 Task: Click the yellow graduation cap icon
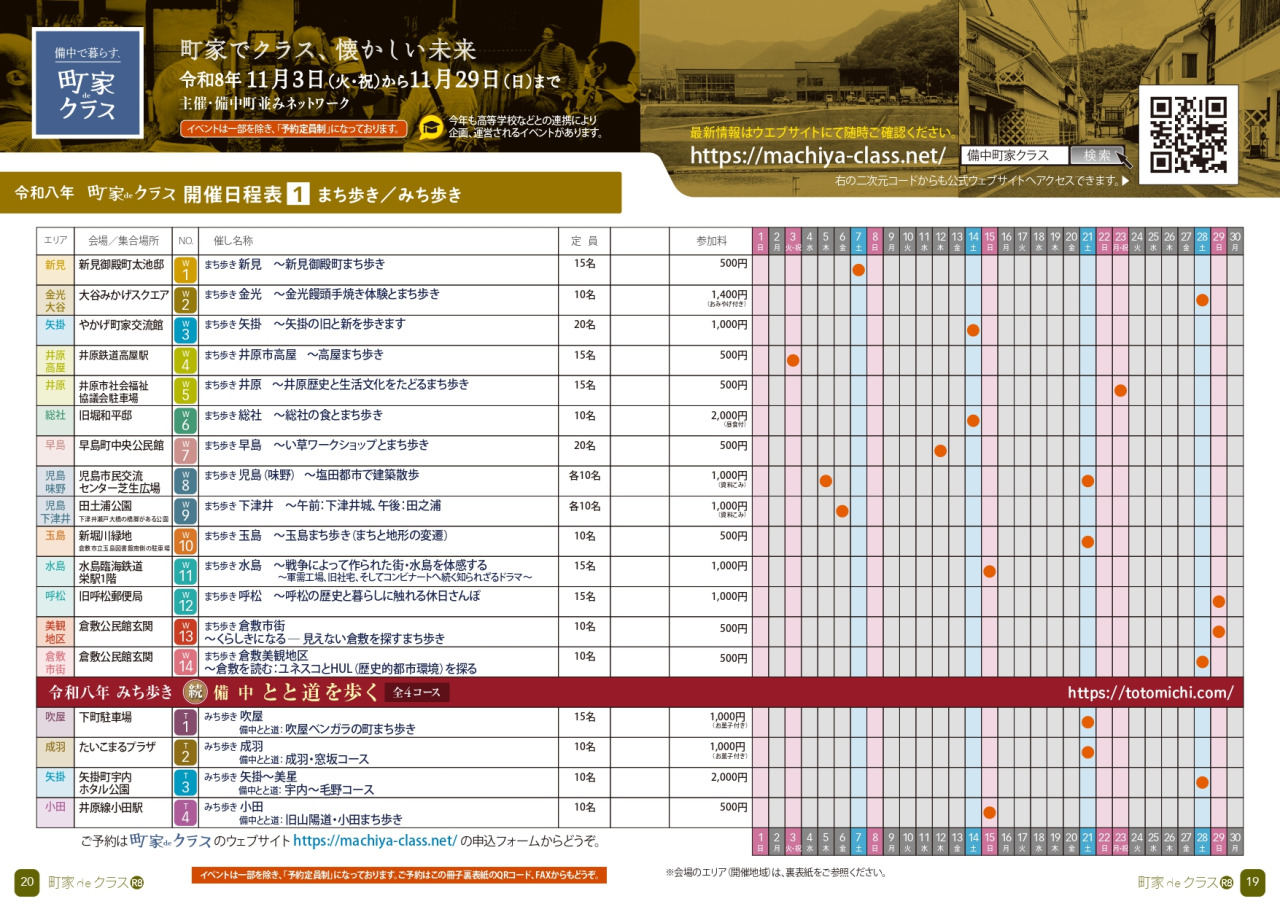coord(431,129)
